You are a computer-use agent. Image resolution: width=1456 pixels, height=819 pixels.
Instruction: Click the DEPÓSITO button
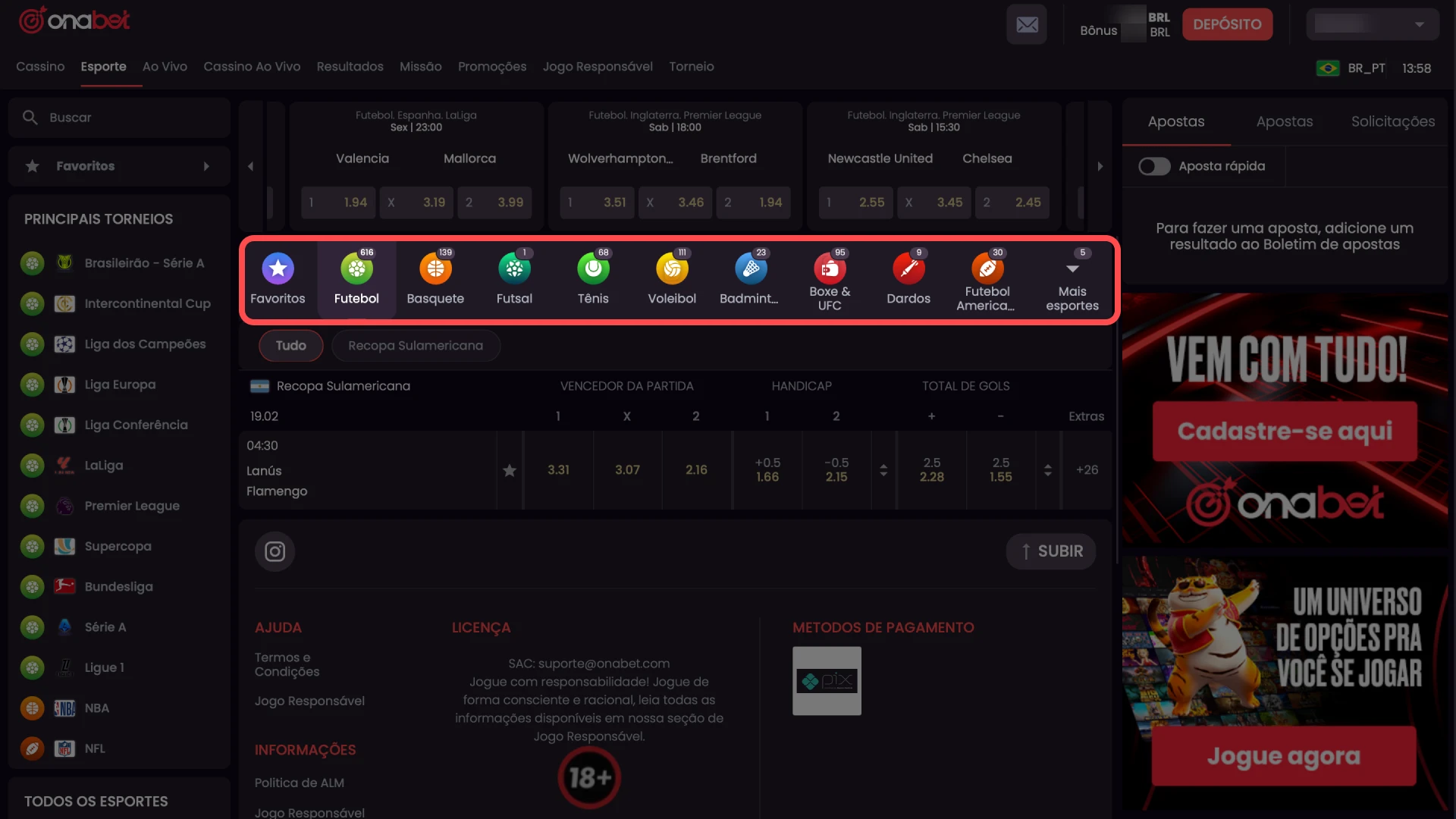click(1227, 25)
